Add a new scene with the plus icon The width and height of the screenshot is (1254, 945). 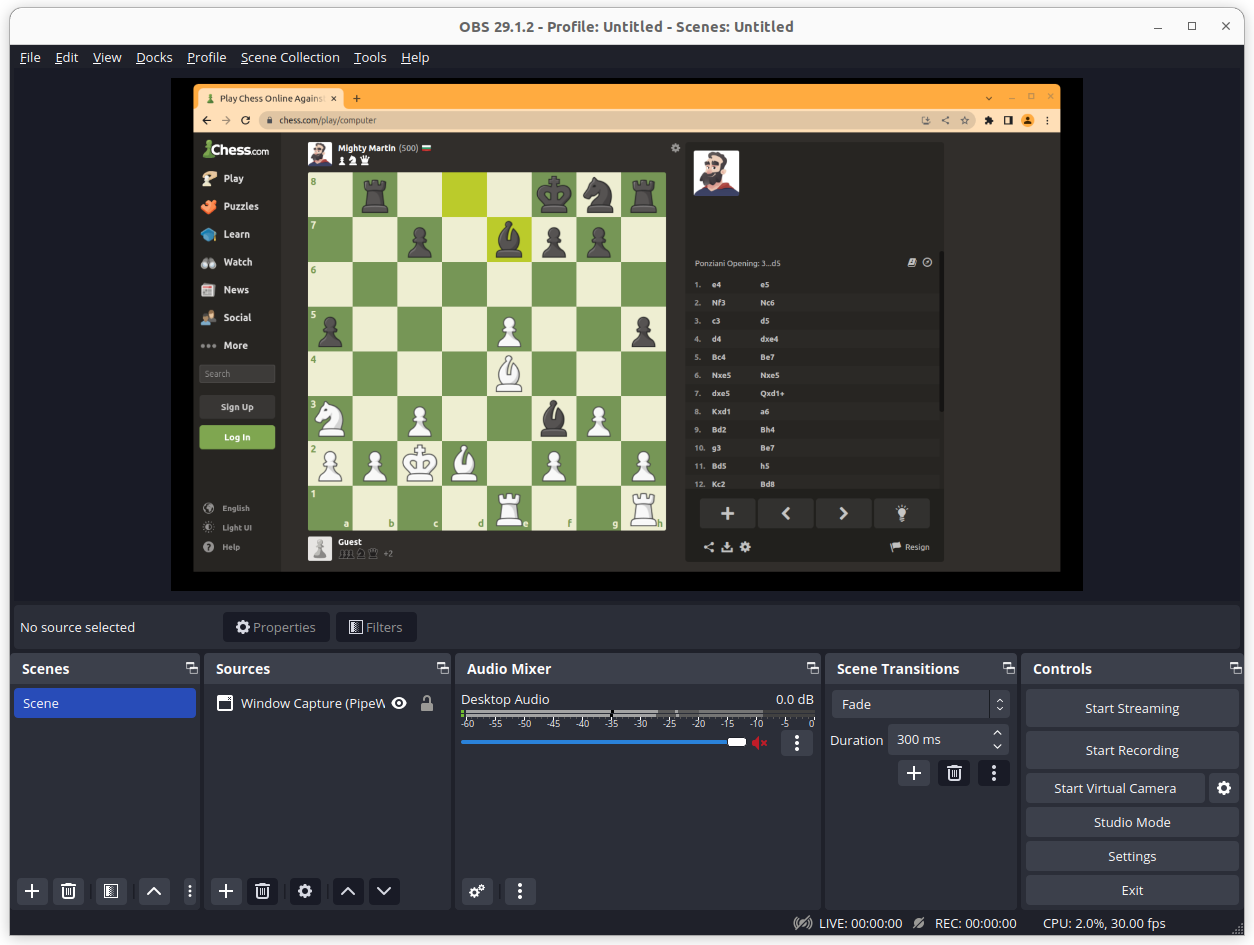click(32, 891)
